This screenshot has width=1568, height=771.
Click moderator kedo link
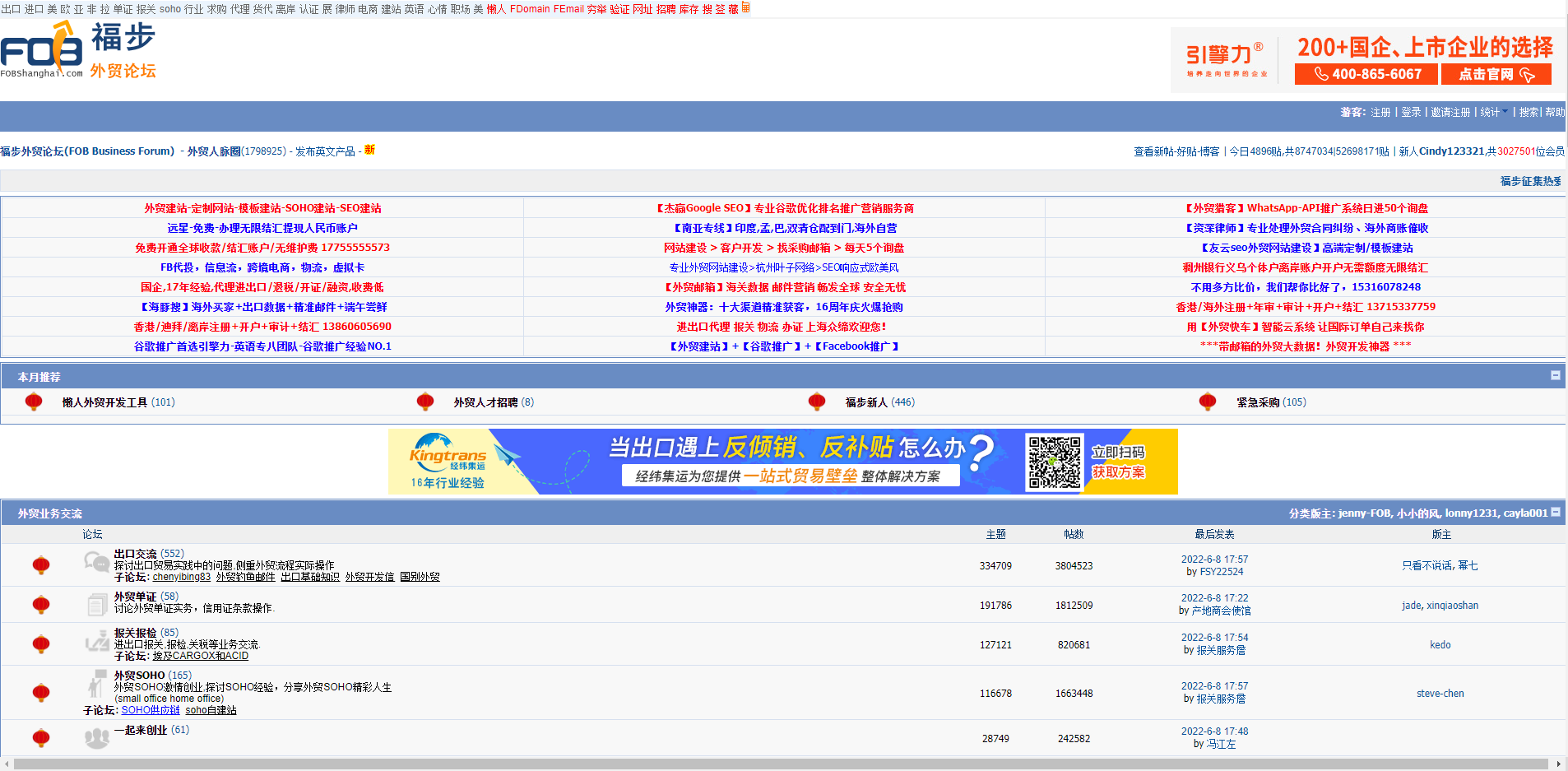[x=1440, y=645]
